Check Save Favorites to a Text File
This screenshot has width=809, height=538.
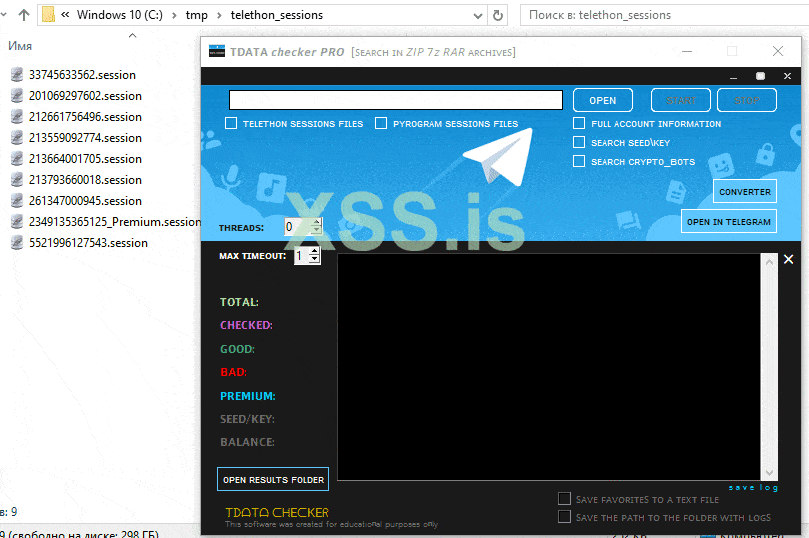pyautogui.click(x=564, y=498)
